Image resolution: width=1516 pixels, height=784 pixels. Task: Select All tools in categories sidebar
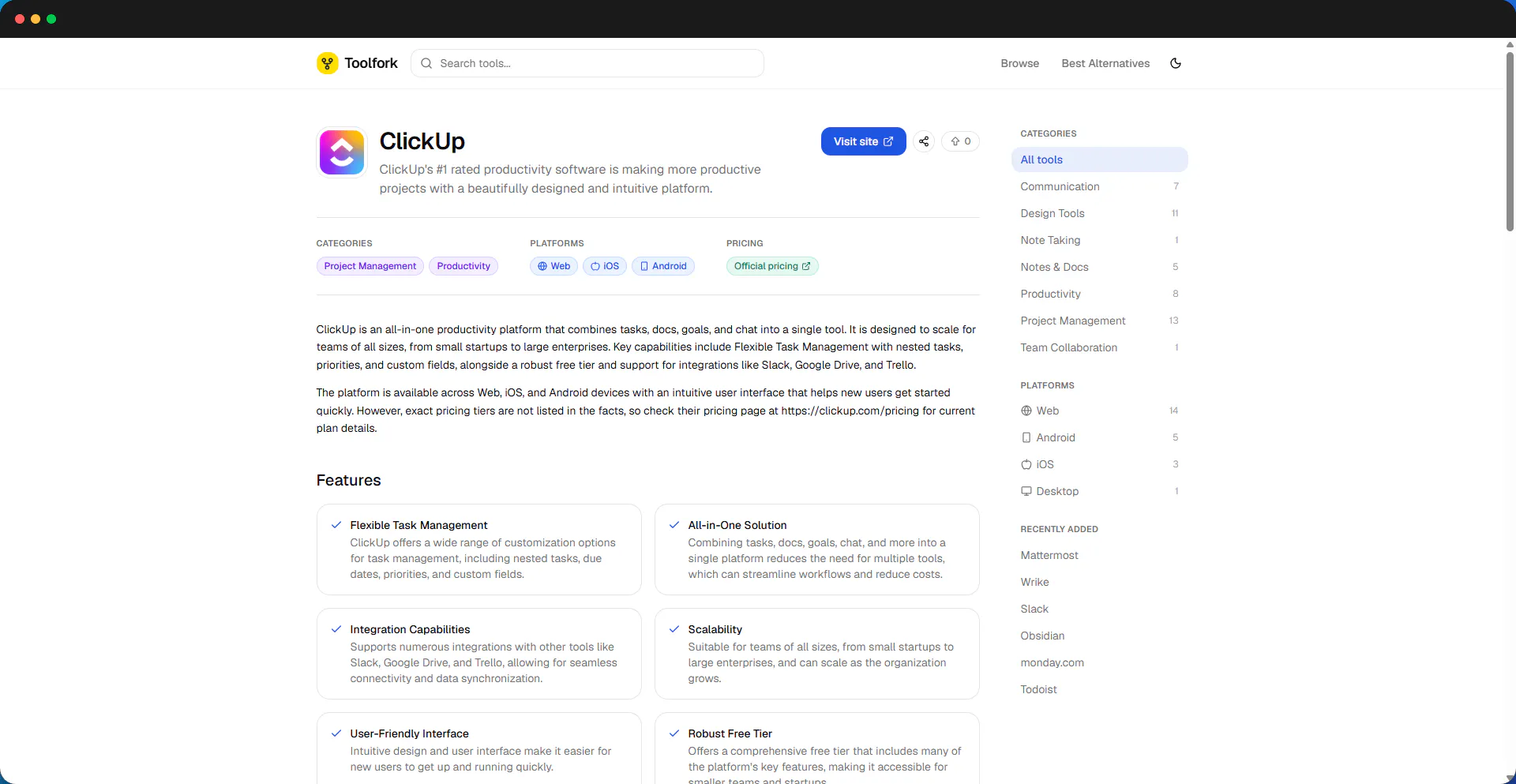1099,159
